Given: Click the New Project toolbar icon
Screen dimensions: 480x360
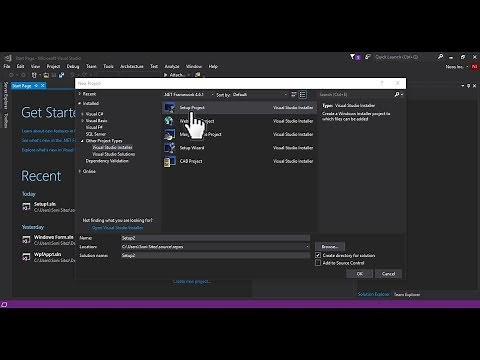Looking at the screenshot, I should point(34,75).
